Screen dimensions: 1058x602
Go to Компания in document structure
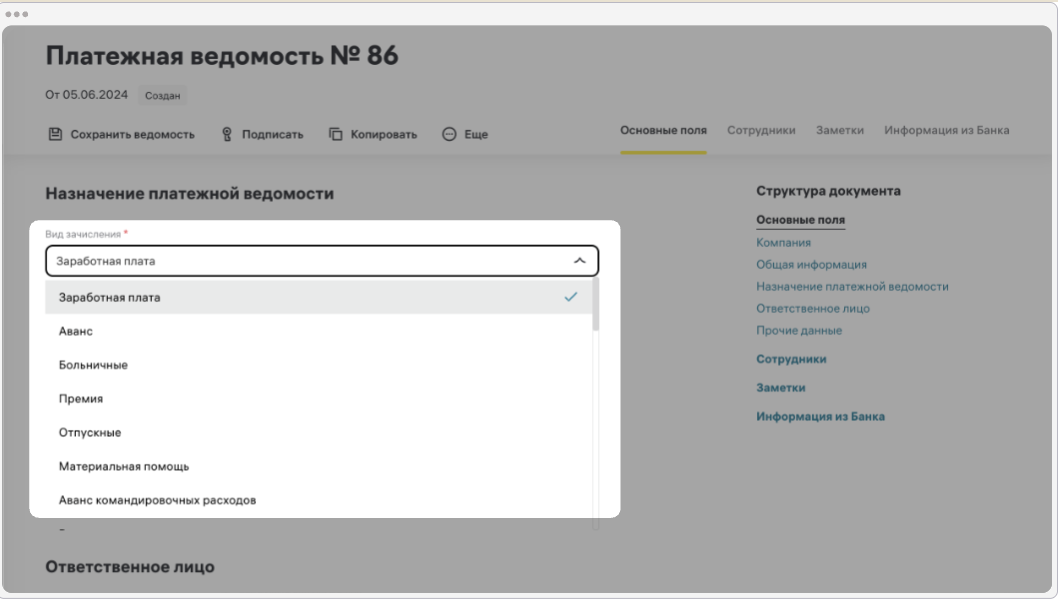[x=783, y=242]
